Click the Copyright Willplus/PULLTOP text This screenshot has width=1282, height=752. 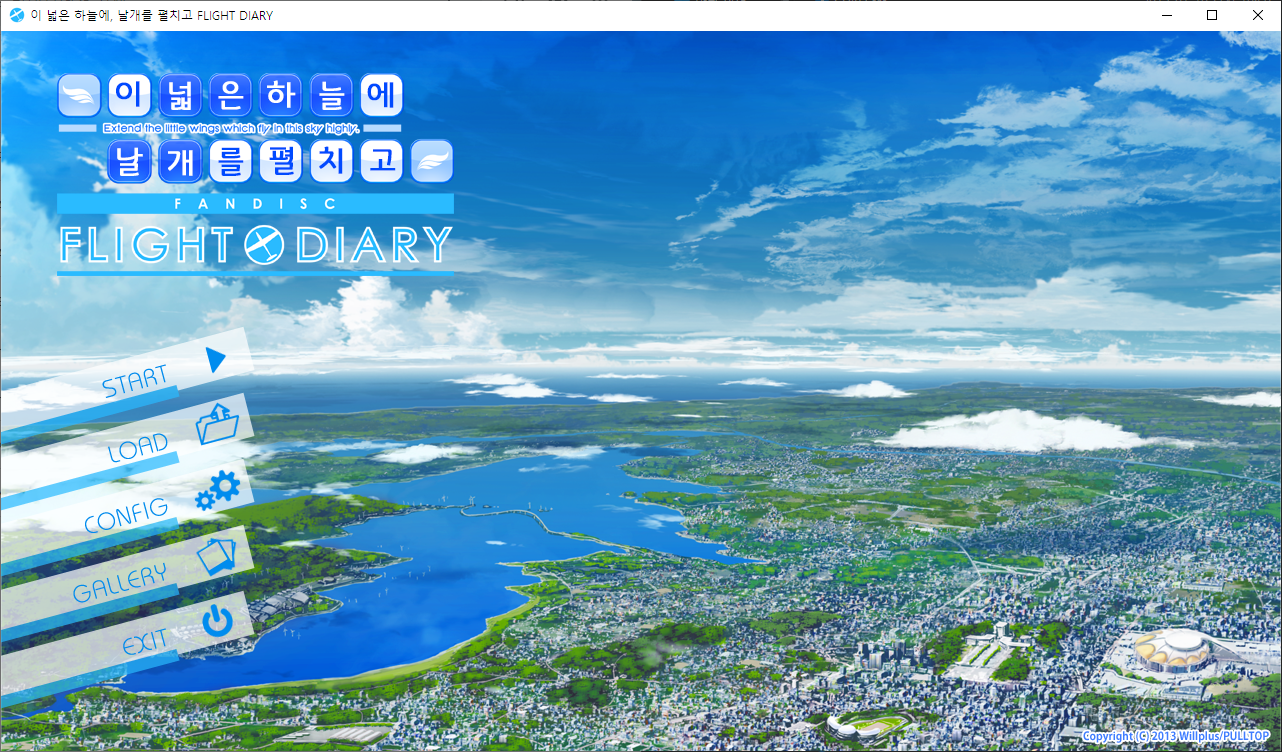1176,736
